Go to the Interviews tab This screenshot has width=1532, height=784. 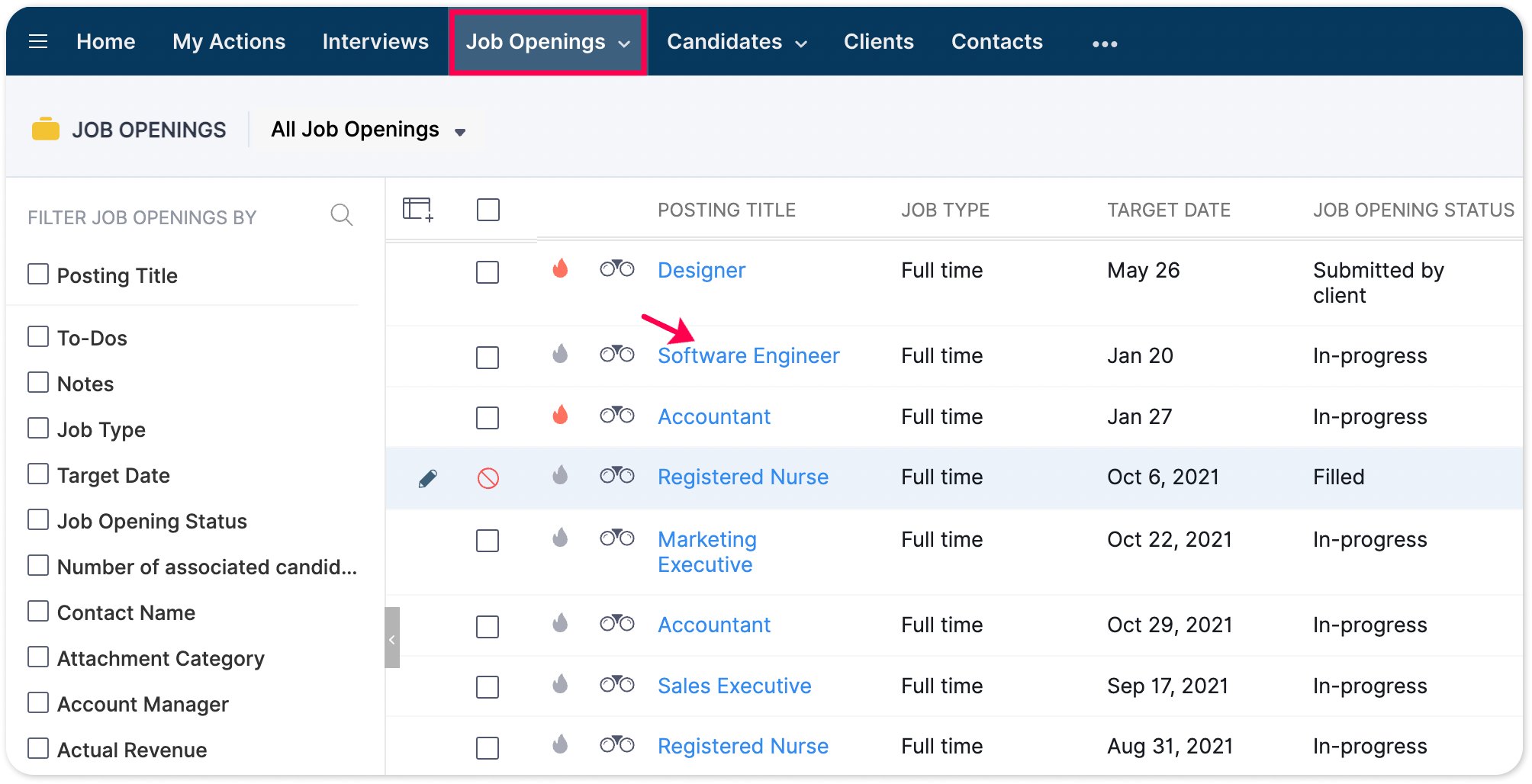click(x=375, y=41)
